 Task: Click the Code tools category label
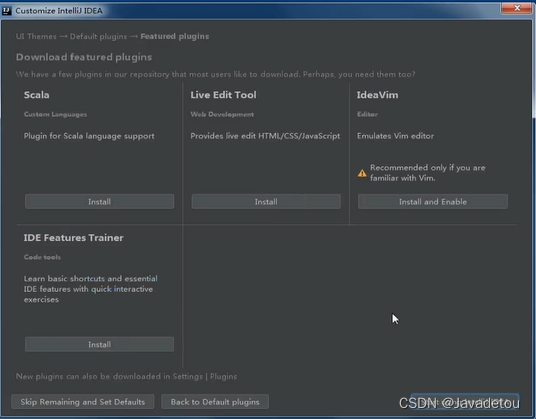pyautogui.click(x=42, y=257)
